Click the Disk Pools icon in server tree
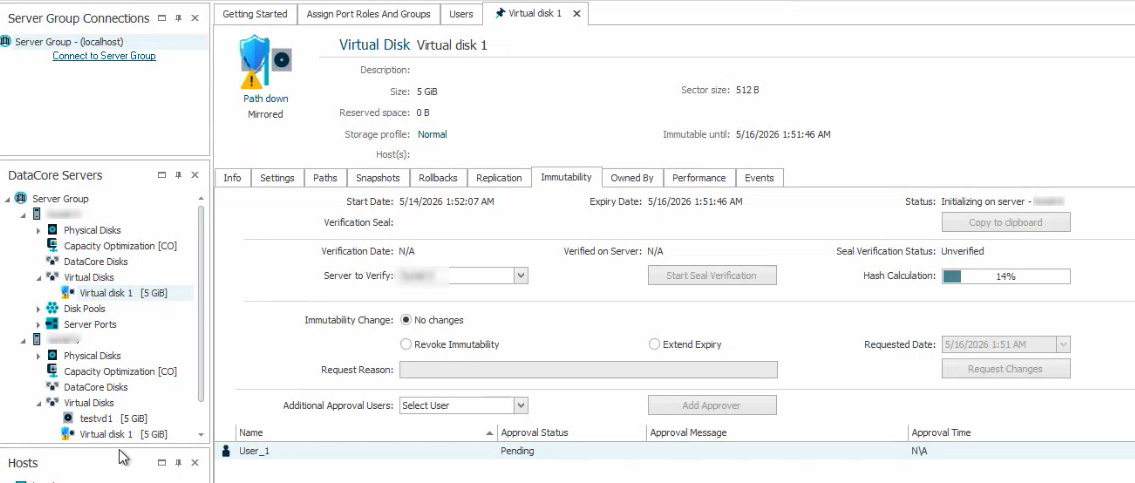Viewport: 1135px width, 483px height. (x=52, y=308)
